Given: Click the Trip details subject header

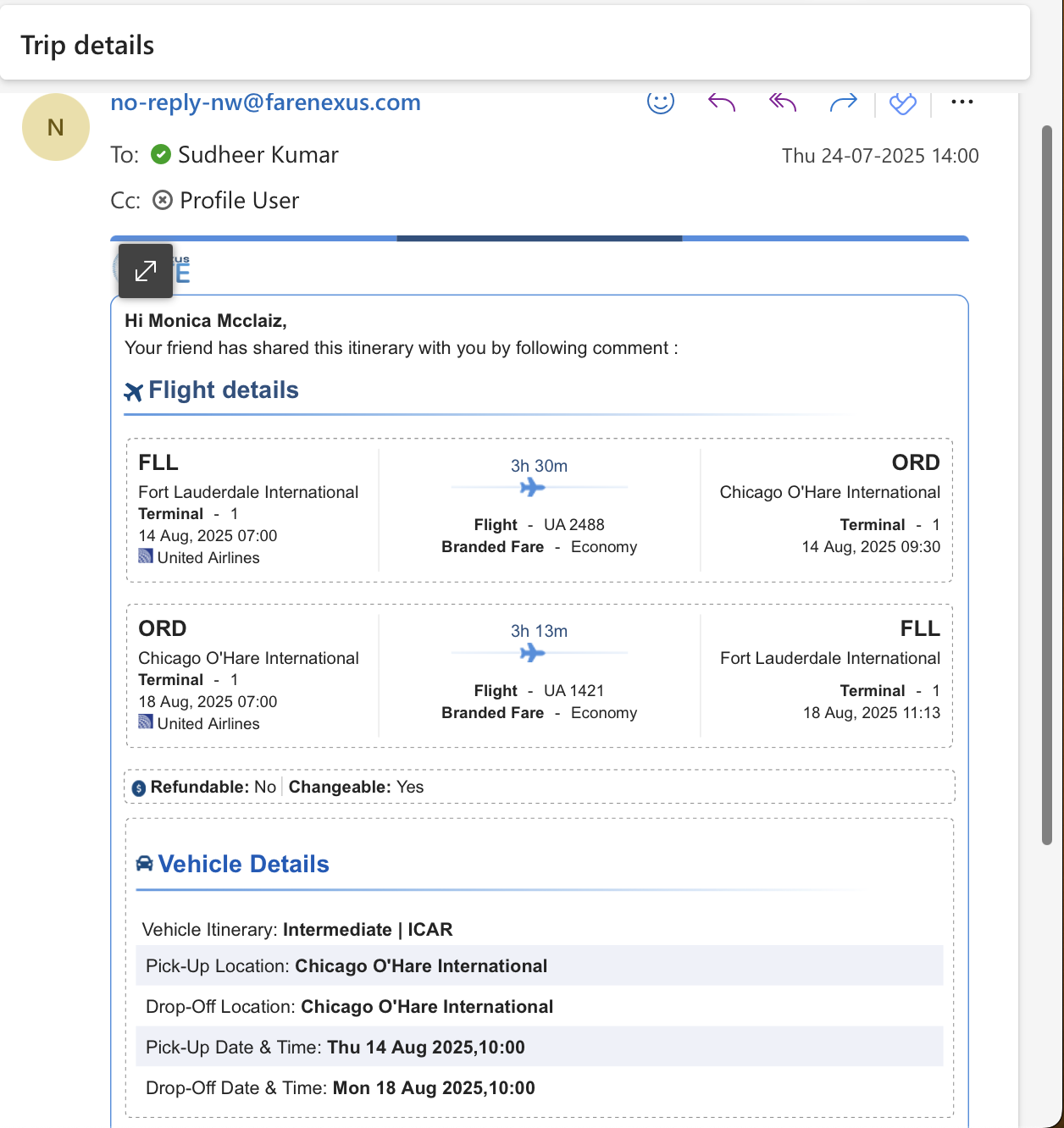Looking at the screenshot, I should [87, 45].
